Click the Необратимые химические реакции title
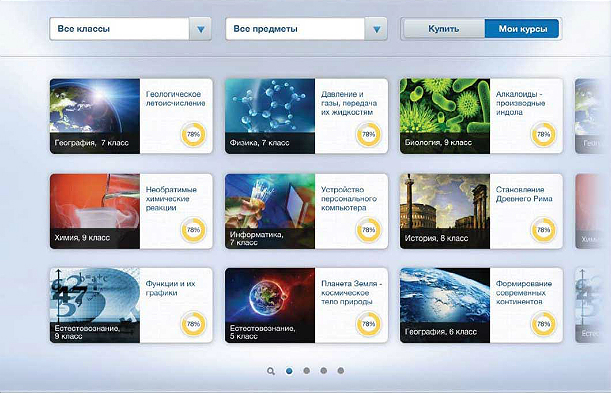611x393 pixels. coord(171,199)
